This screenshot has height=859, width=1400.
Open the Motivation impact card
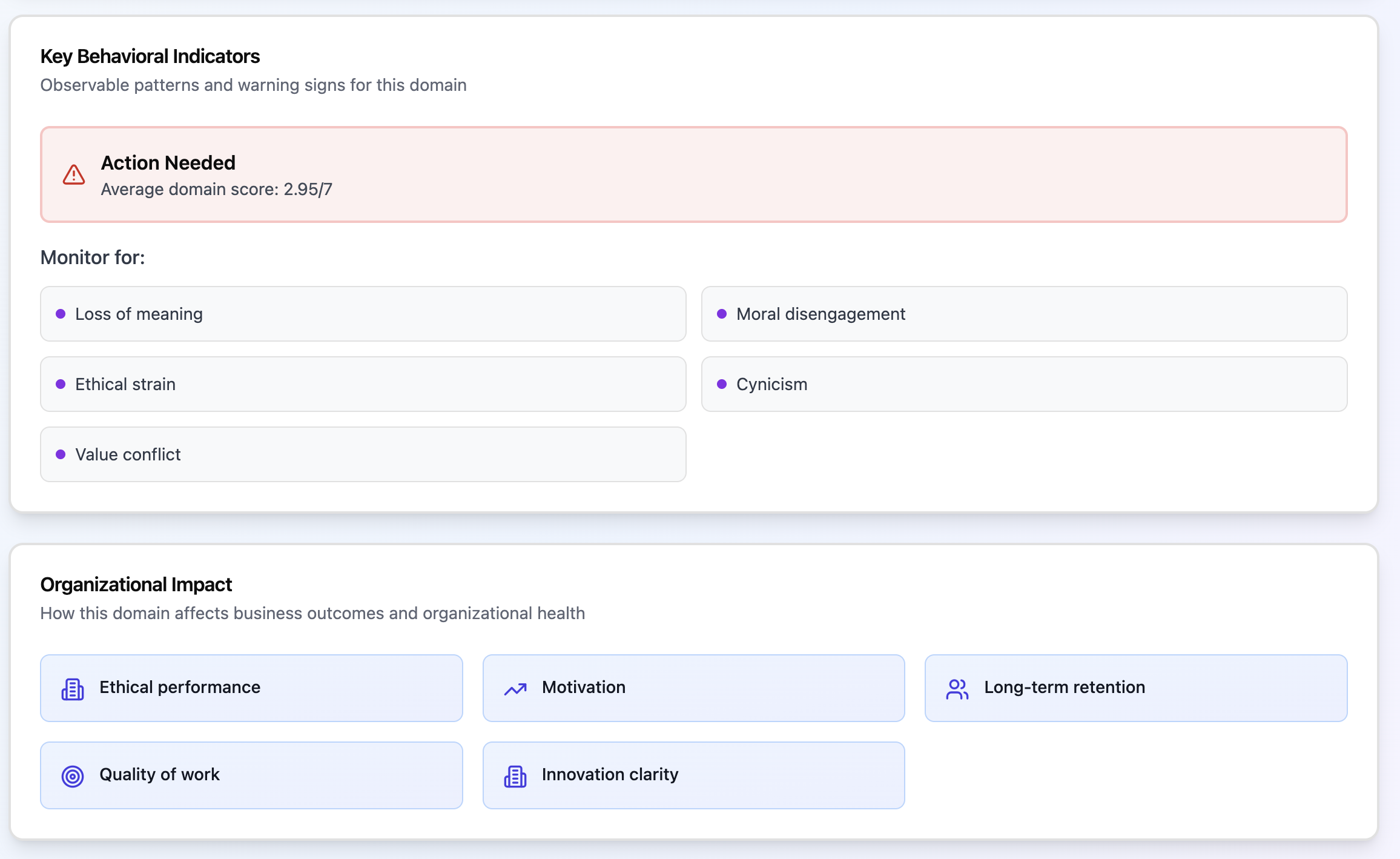693,688
